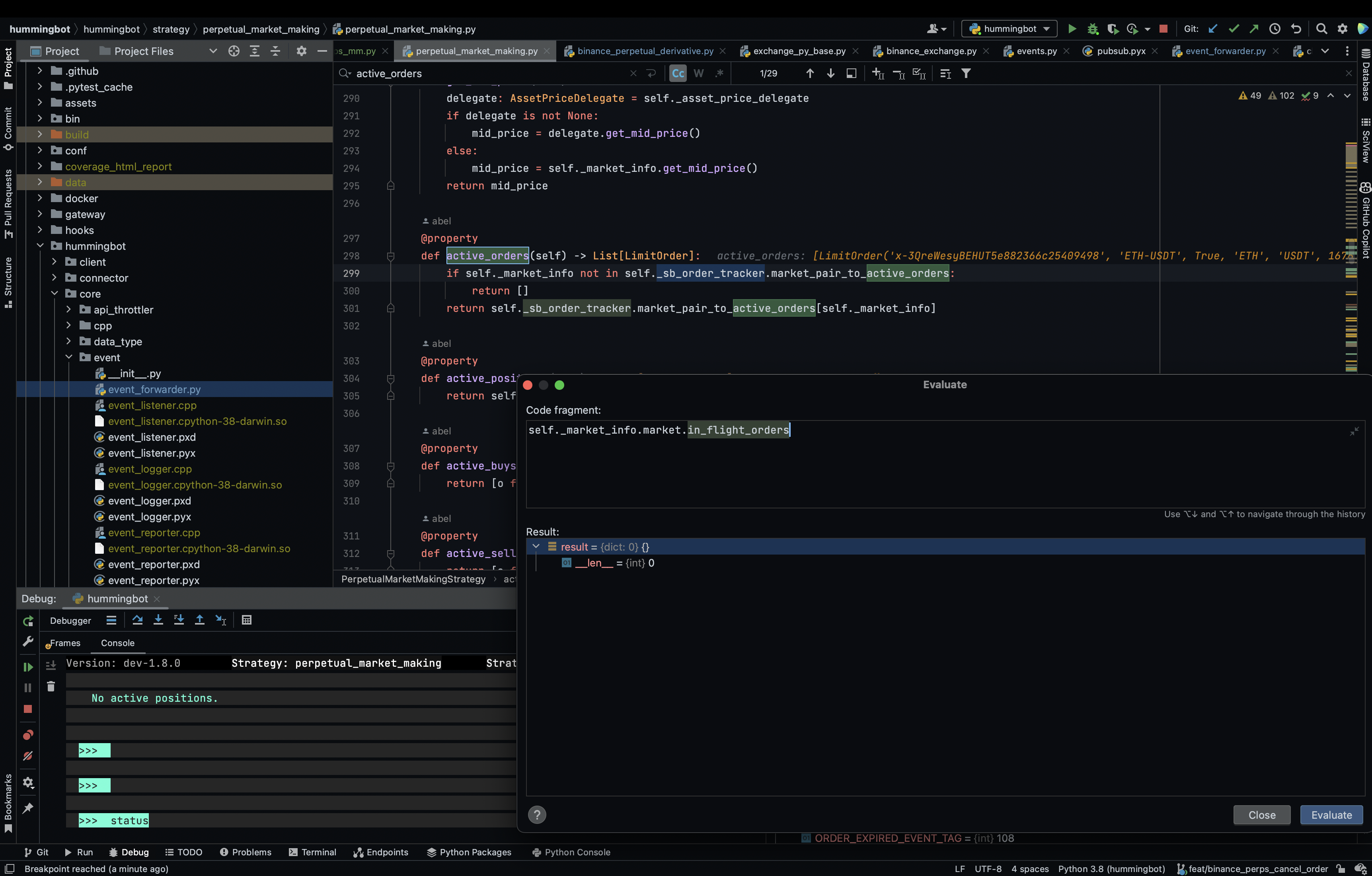Collapse the event folder in tree
Viewport: 1372px width, 876px height.
[x=69, y=357]
